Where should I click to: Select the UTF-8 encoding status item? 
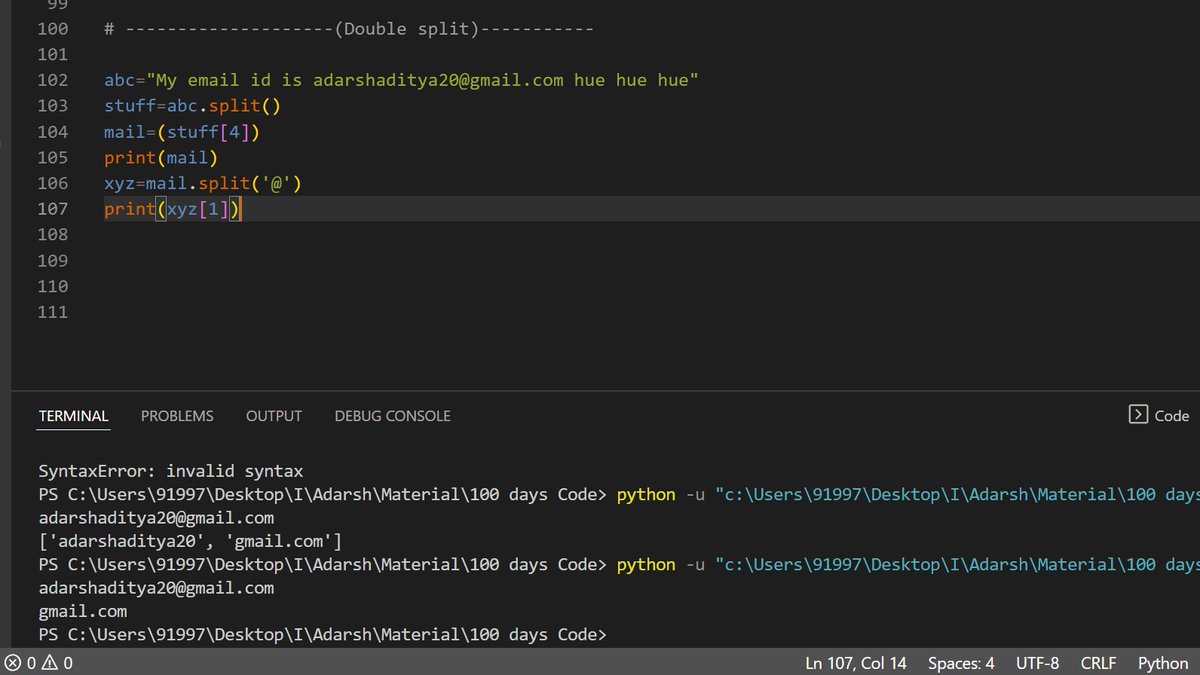coord(1038,663)
